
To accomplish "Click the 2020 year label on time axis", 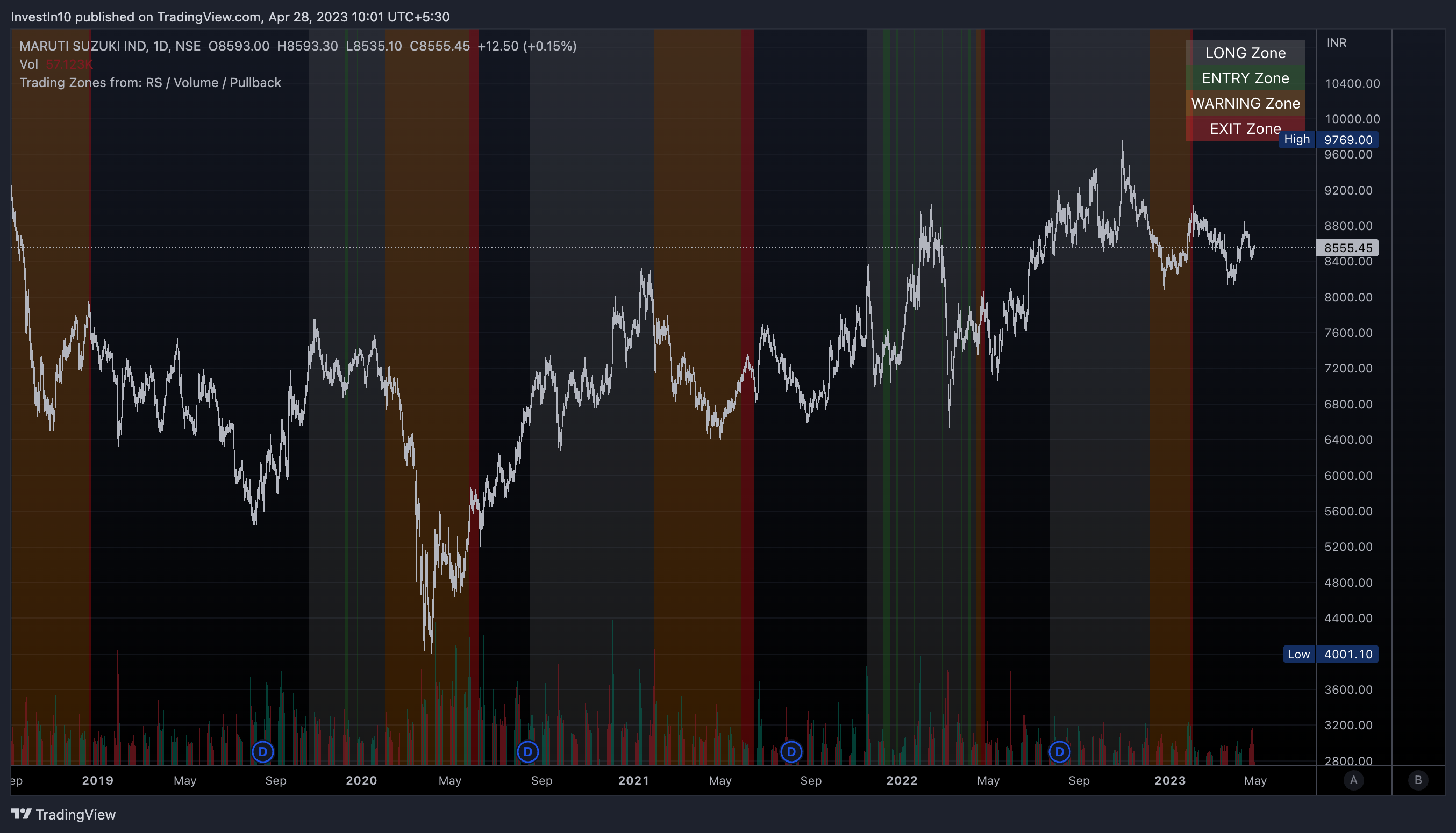I will click(361, 780).
